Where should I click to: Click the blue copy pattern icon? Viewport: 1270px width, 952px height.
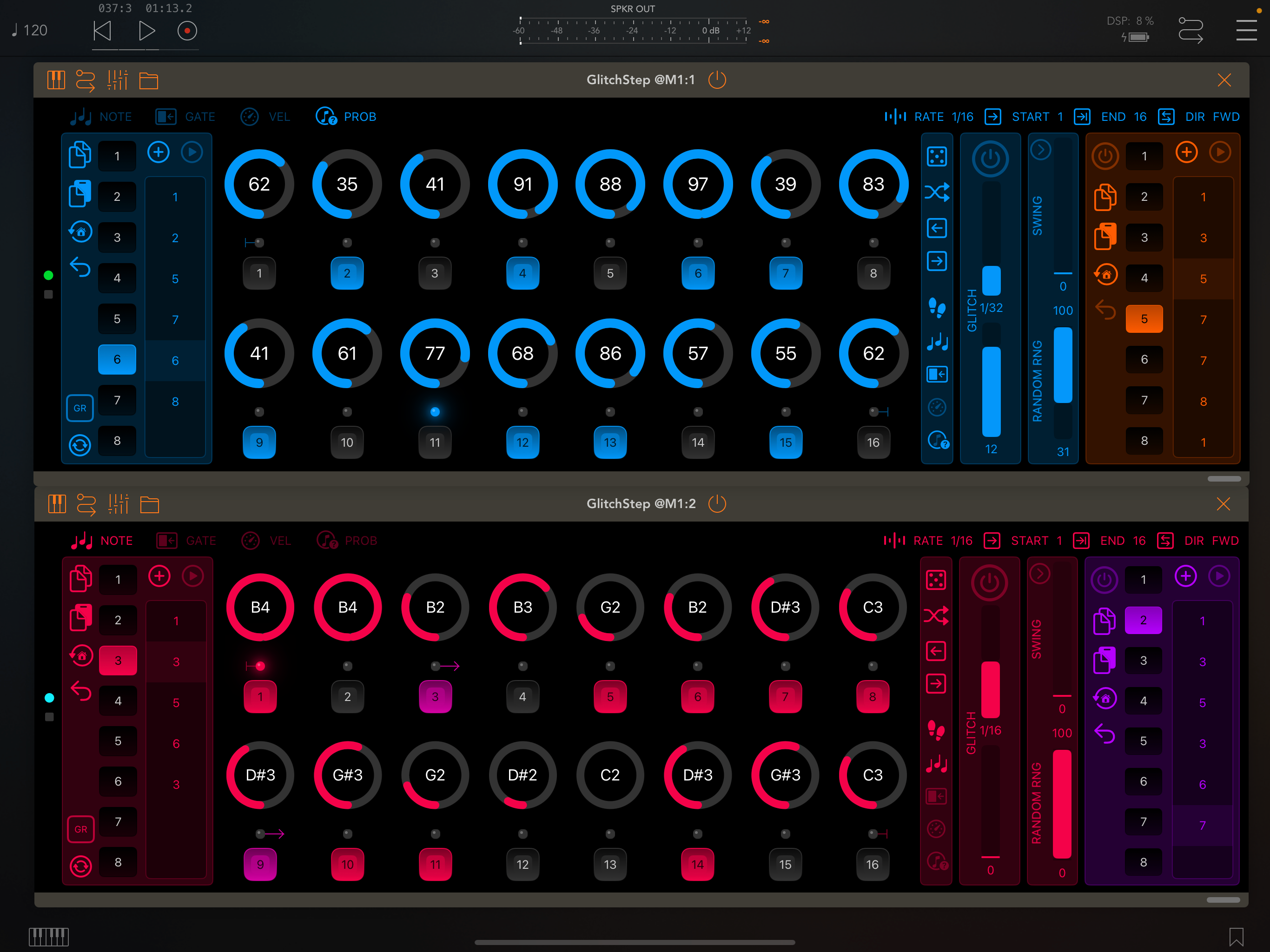[80, 155]
